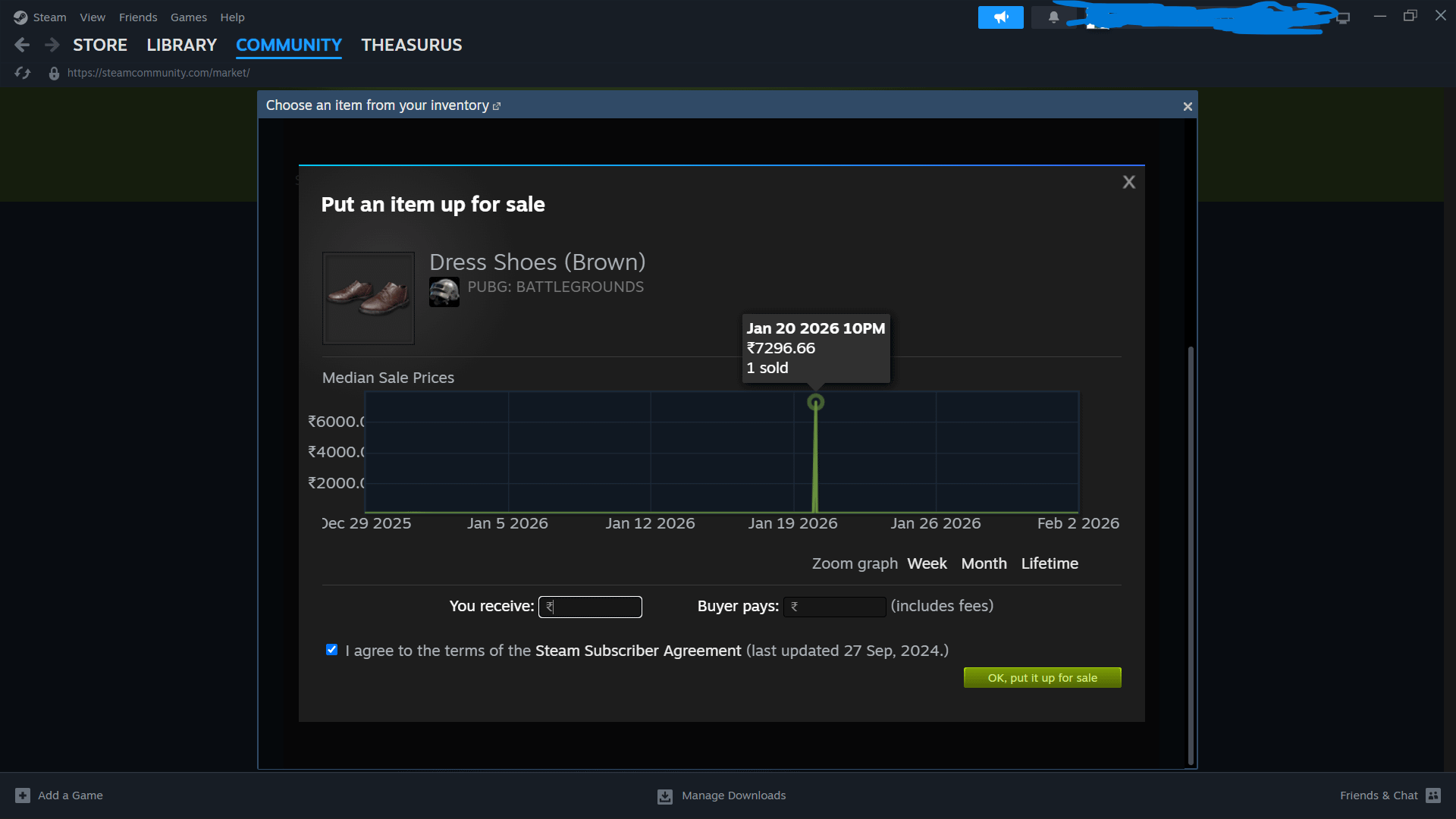
Task: Open notifications bell icon
Action: (1053, 17)
